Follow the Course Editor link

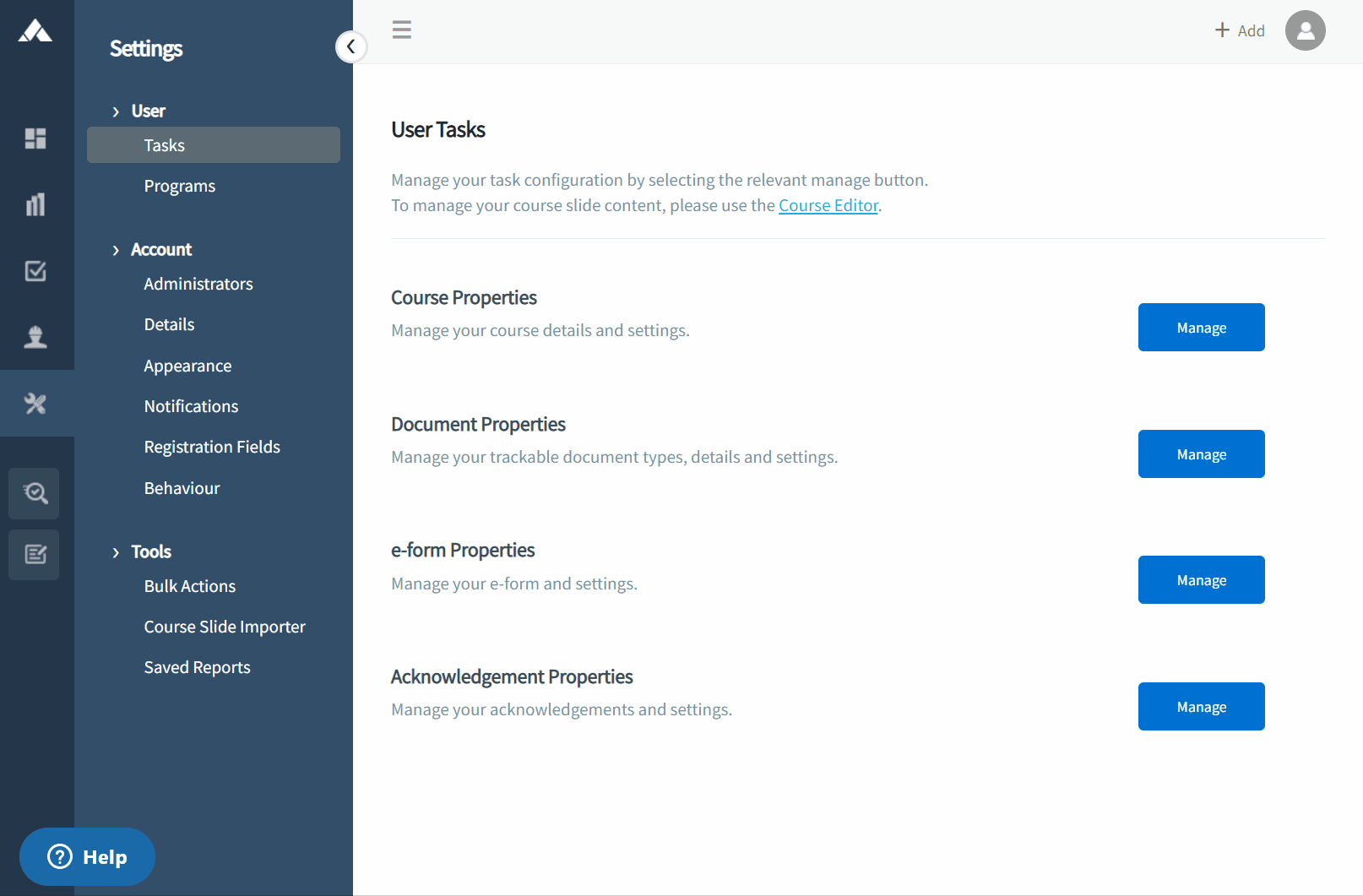(828, 205)
